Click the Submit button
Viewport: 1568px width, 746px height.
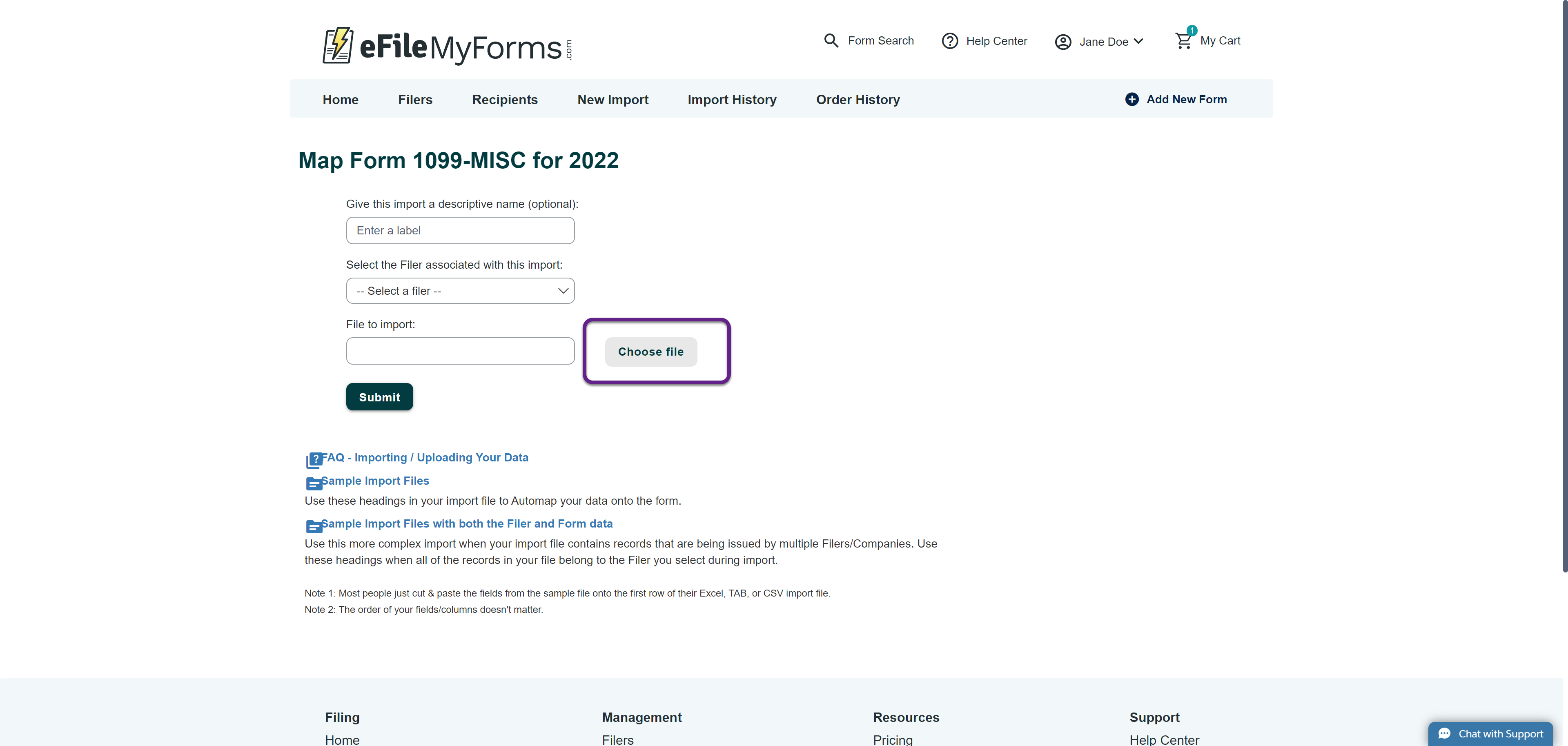tap(379, 397)
